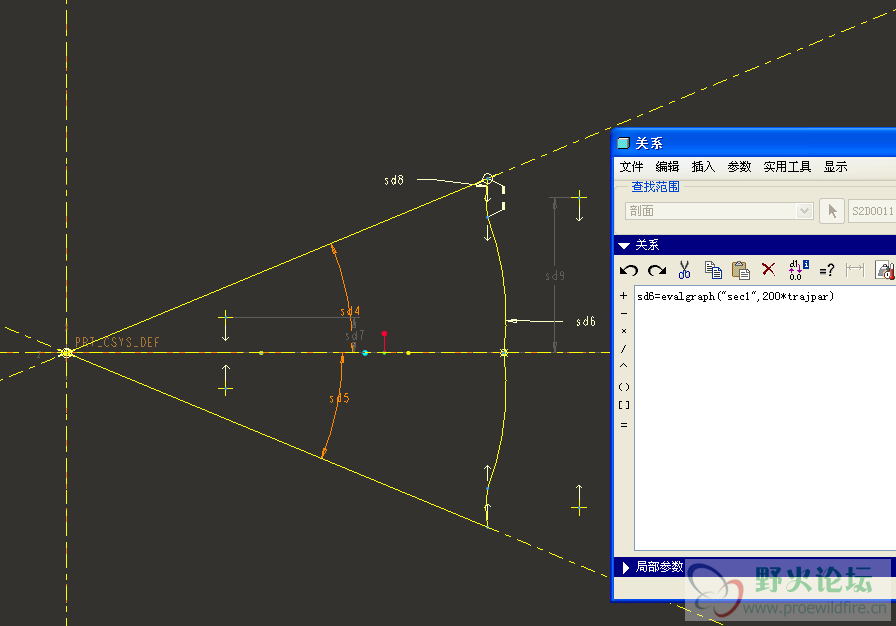Expand the 局部参数 section

point(626,567)
